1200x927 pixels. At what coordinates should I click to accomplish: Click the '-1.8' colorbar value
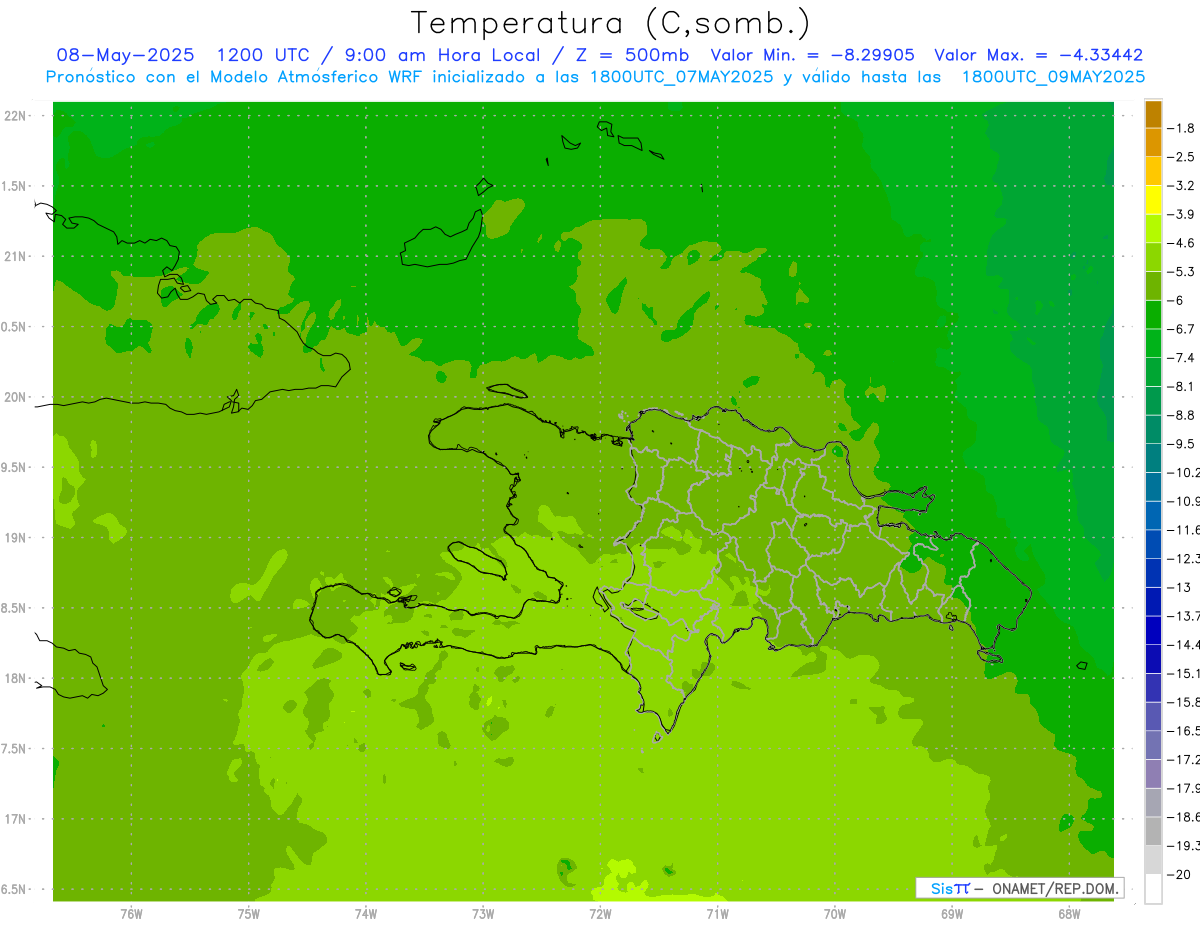pyautogui.click(x=1181, y=128)
